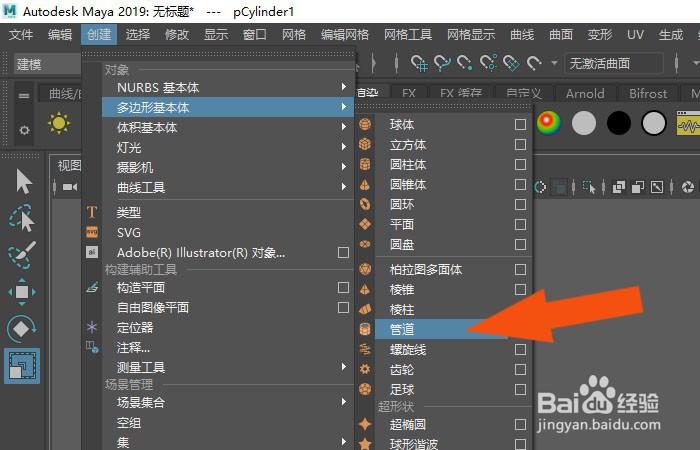This screenshot has height=450, width=700.
Task: Open the Cube (立方体) options box
Action: pos(520,144)
